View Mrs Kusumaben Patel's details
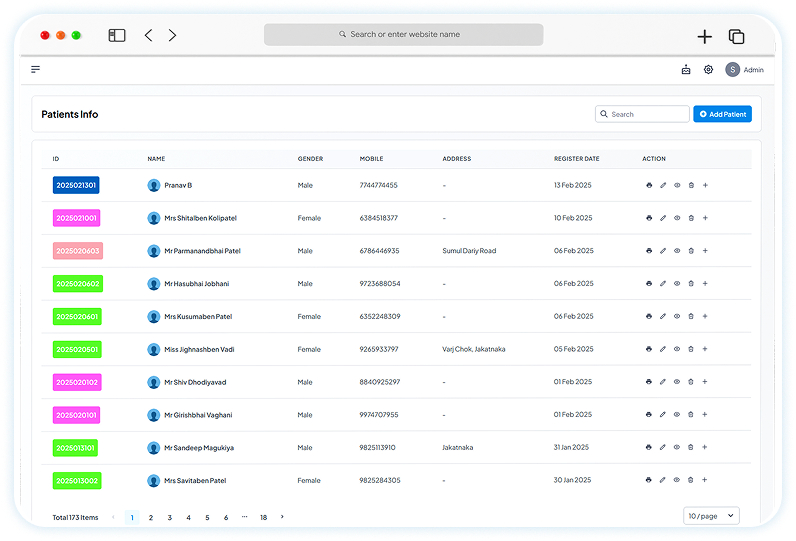The height and width of the screenshot is (541, 796). pos(677,316)
